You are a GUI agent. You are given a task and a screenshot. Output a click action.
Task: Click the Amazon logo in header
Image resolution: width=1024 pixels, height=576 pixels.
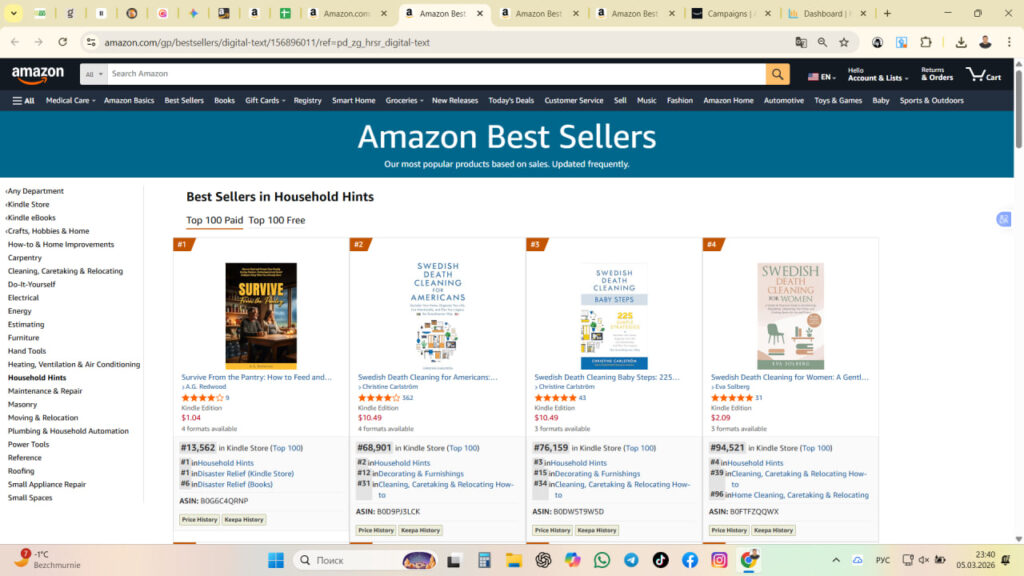[x=38, y=74]
